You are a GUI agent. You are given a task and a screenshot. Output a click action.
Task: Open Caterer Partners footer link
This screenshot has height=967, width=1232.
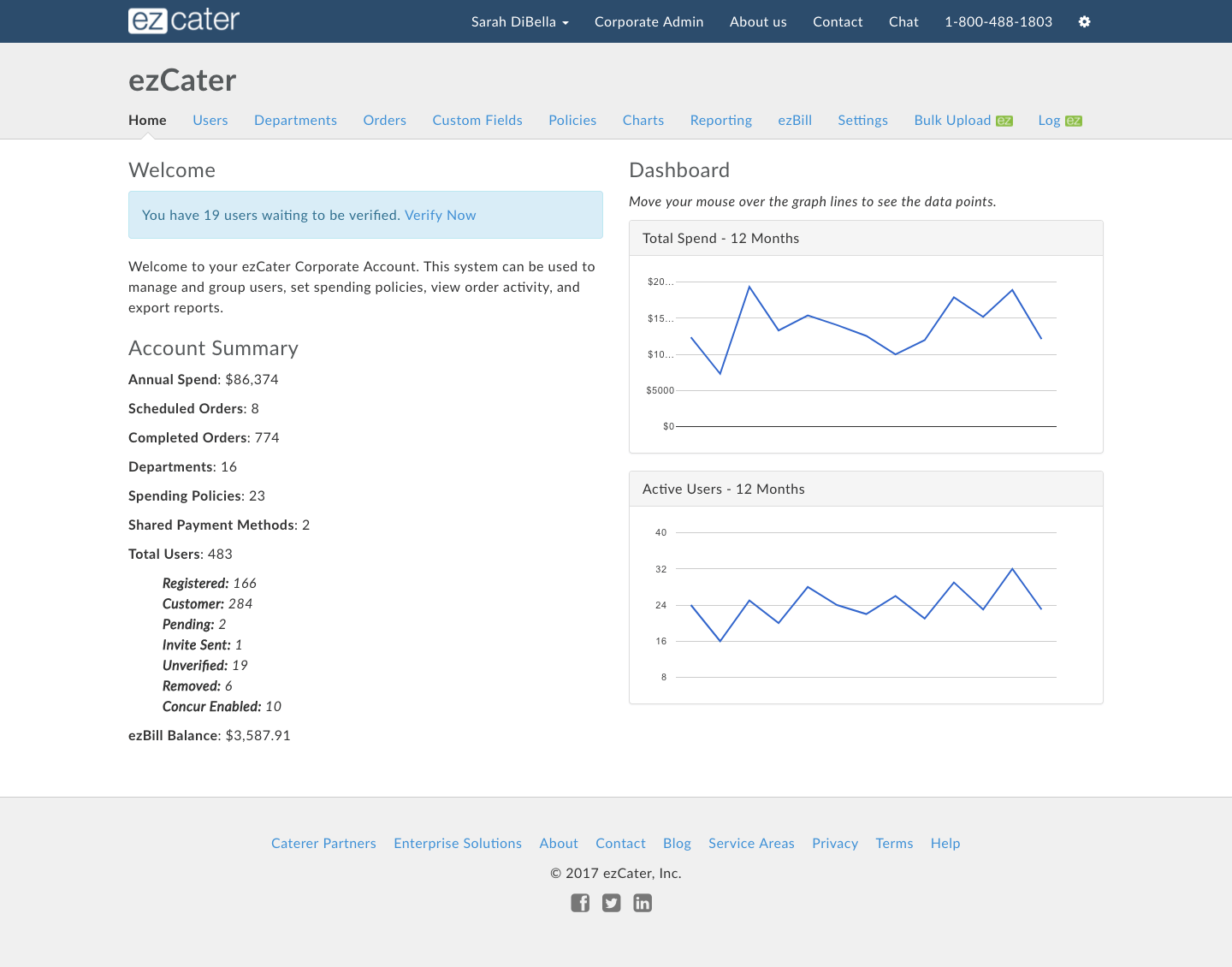(x=323, y=844)
